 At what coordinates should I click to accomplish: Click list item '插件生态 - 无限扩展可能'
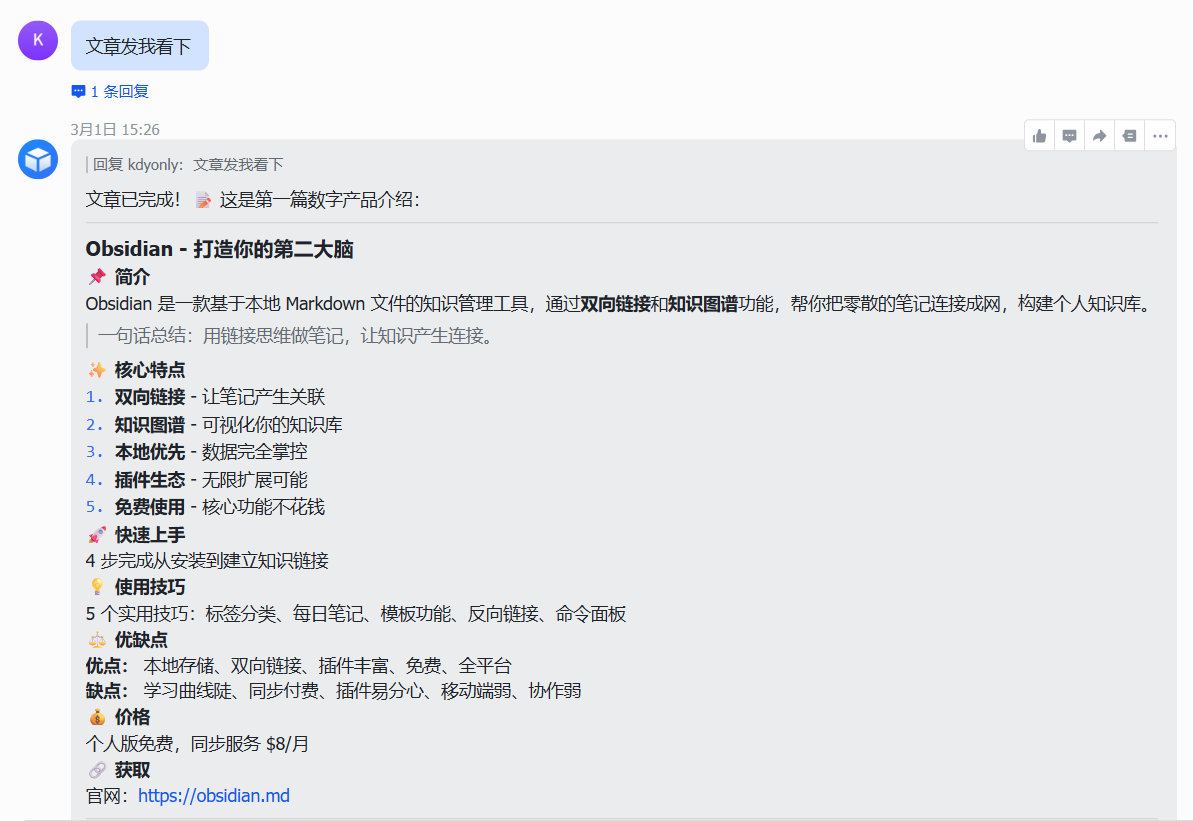[211, 480]
